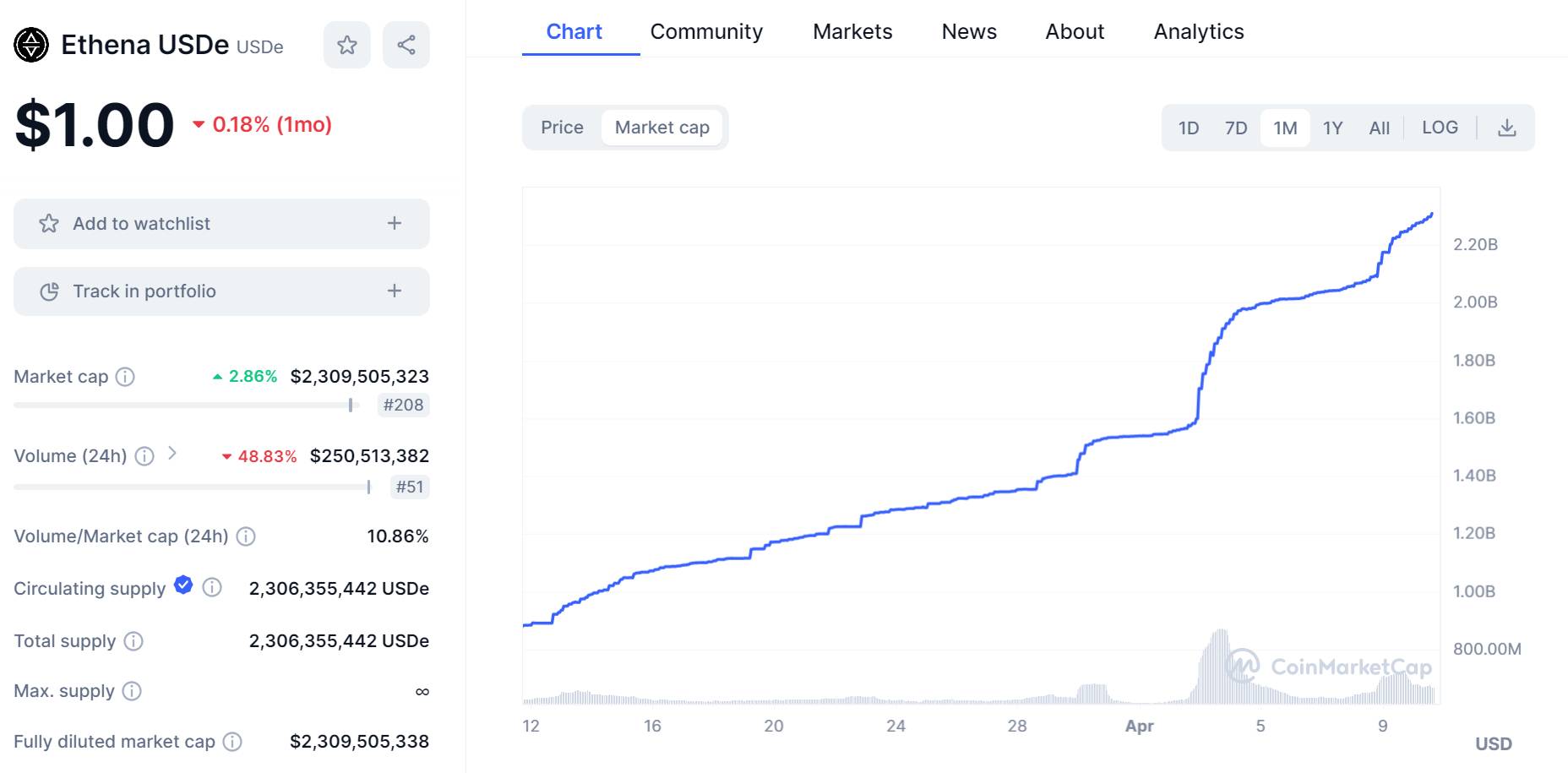The height and width of the screenshot is (773, 1568).
Task: Click the $1.00 price
Action: (95, 126)
